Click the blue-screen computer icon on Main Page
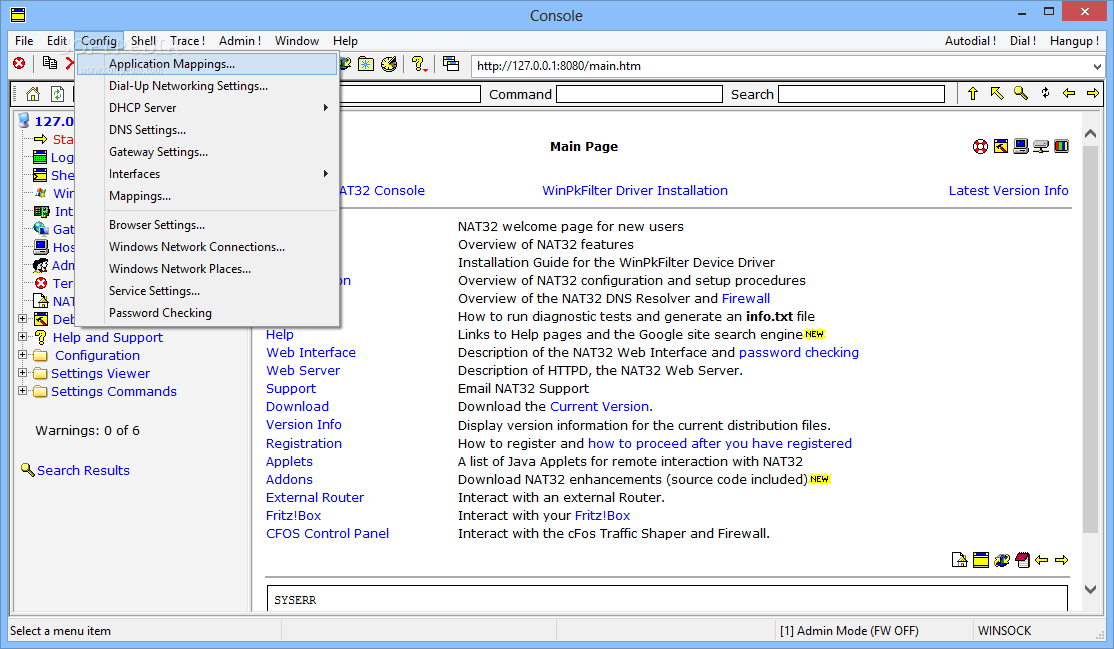Screen dimensions: 1114x649 (1021, 146)
